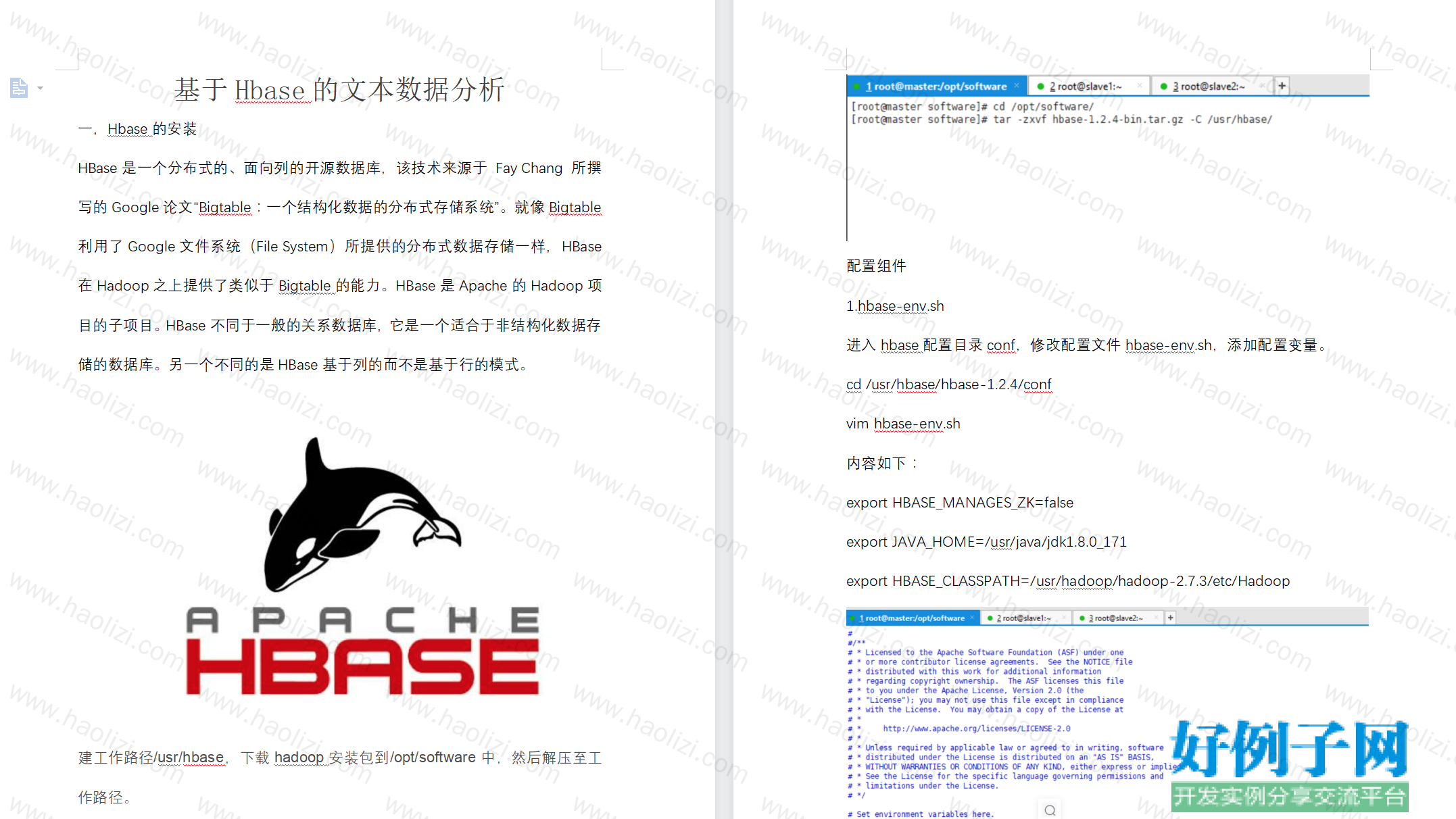Image resolution: width=1456 pixels, height=819 pixels.
Task: Click the title 基于 Hbase 的文本数据分析
Action: click(339, 90)
